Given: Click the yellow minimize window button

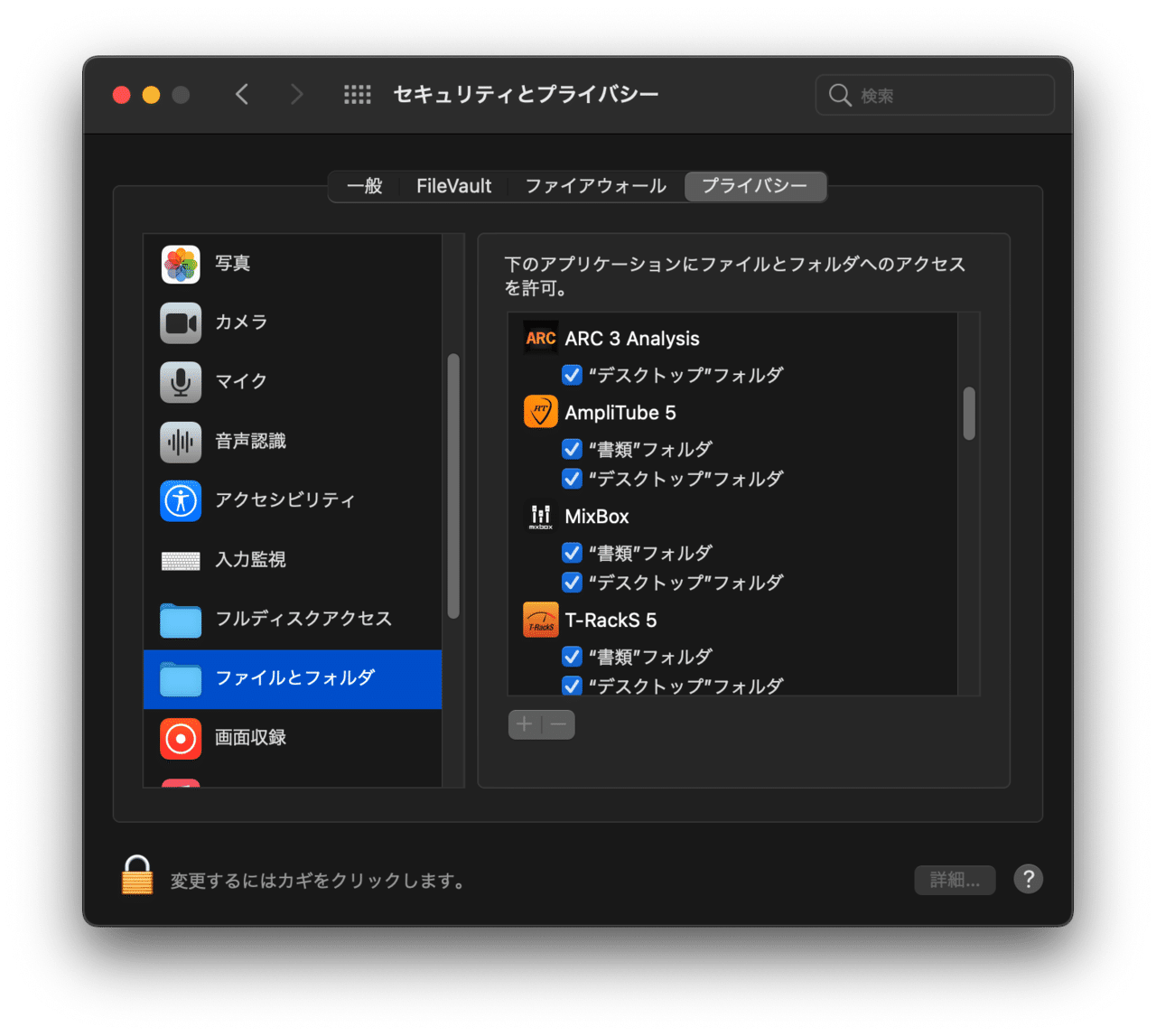Looking at the screenshot, I should pos(151,95).
